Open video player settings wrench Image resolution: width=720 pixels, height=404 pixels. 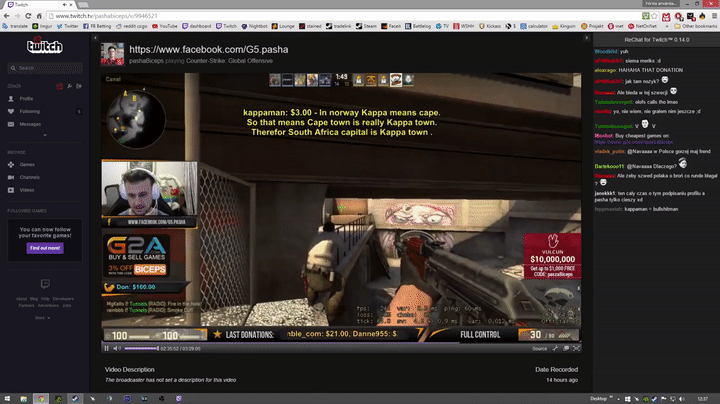555,348
